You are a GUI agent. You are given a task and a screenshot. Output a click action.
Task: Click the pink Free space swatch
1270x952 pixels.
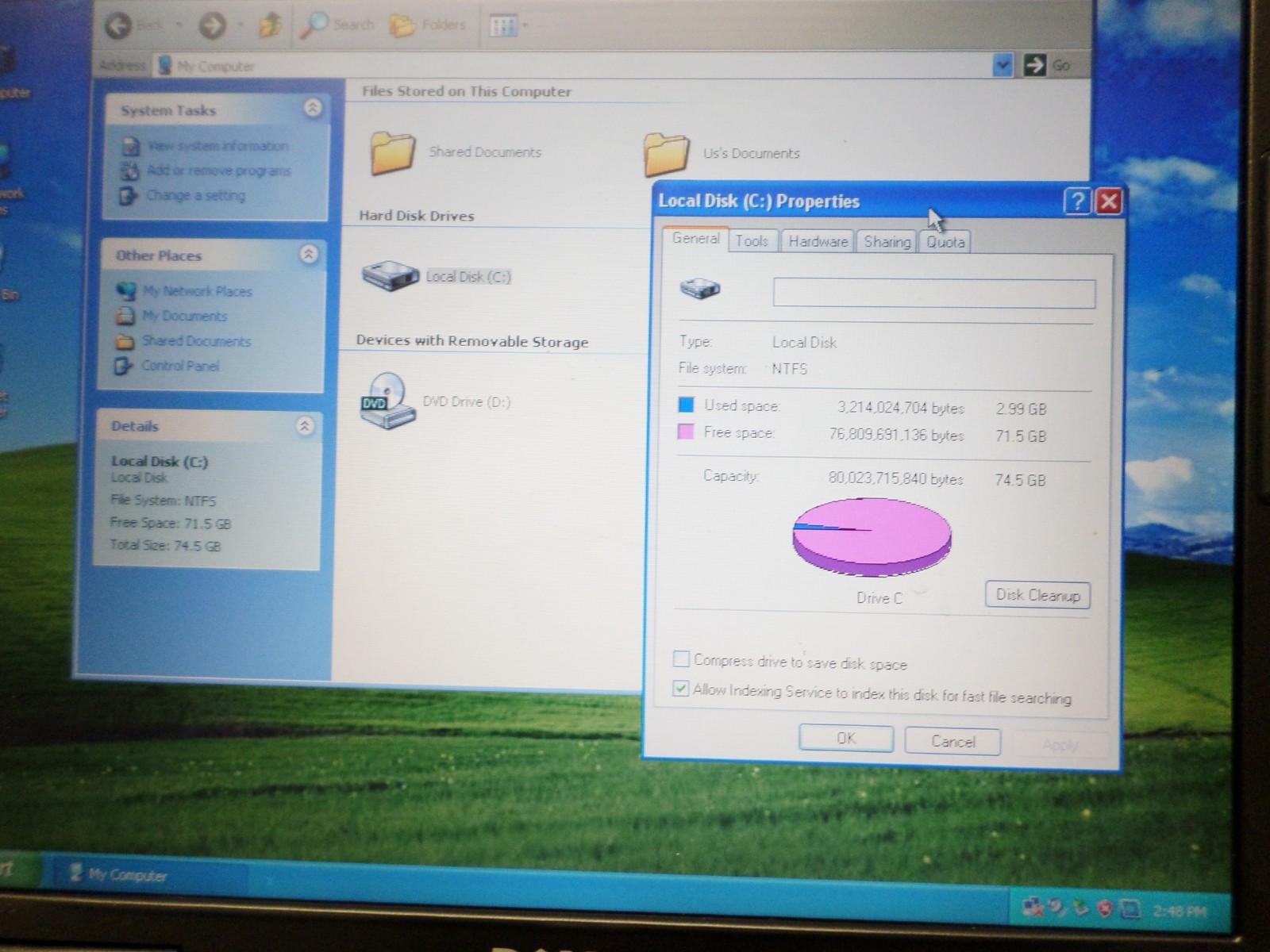[686, 432]
